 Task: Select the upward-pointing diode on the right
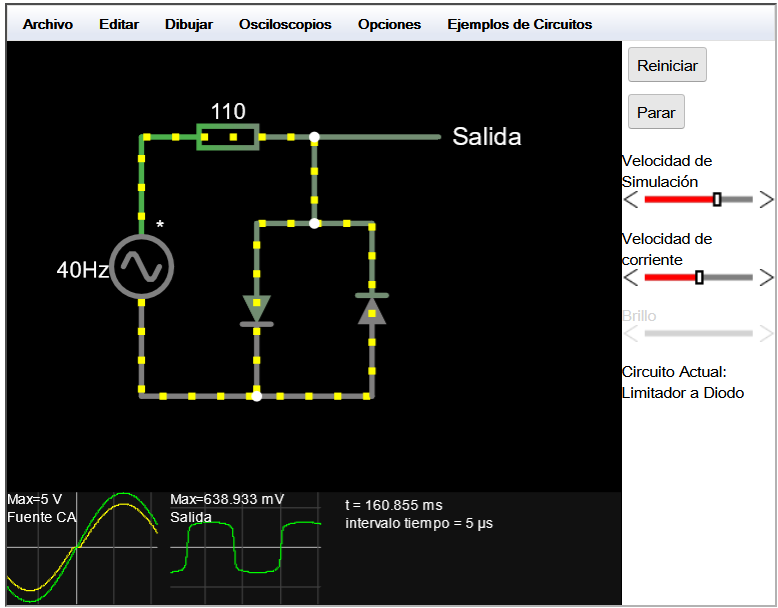click(372, 309)
